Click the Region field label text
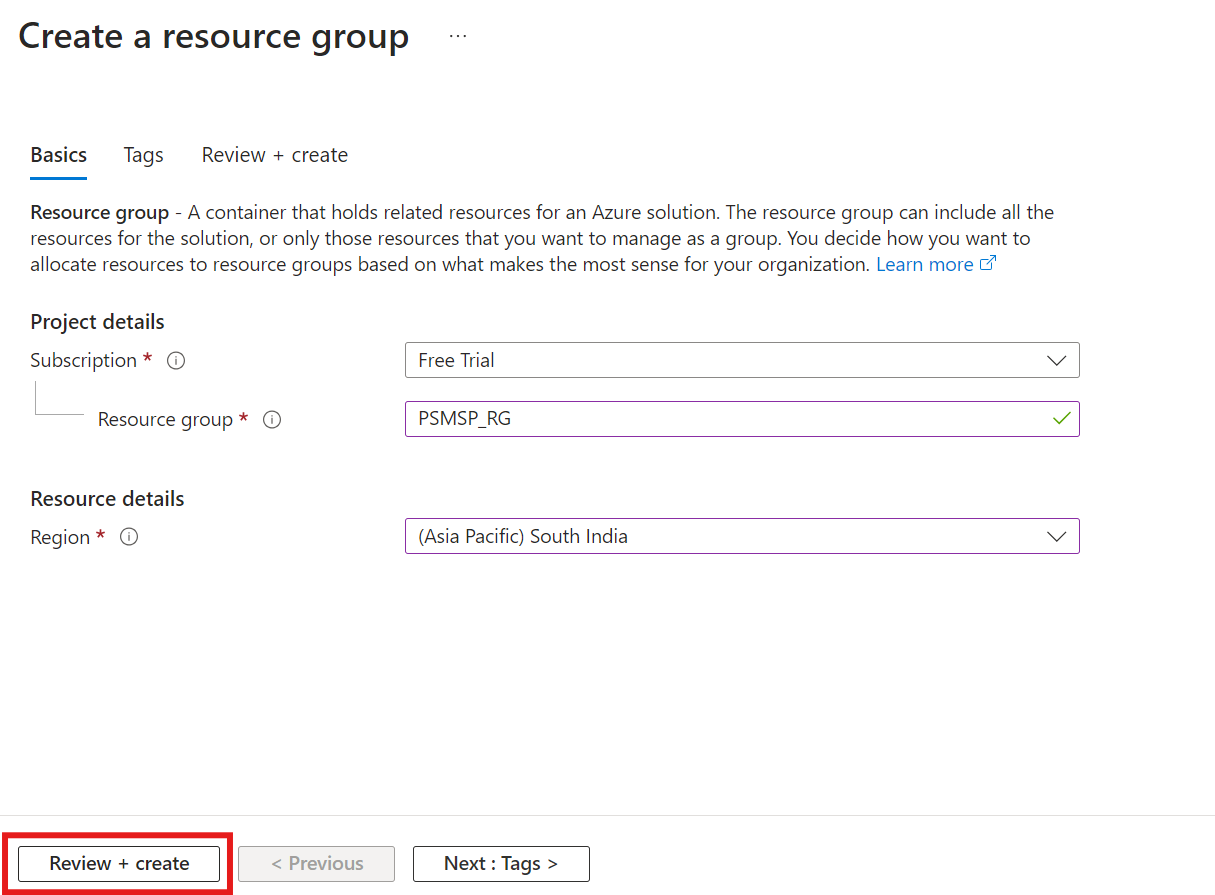The image size is (1215, 895). 60,537
